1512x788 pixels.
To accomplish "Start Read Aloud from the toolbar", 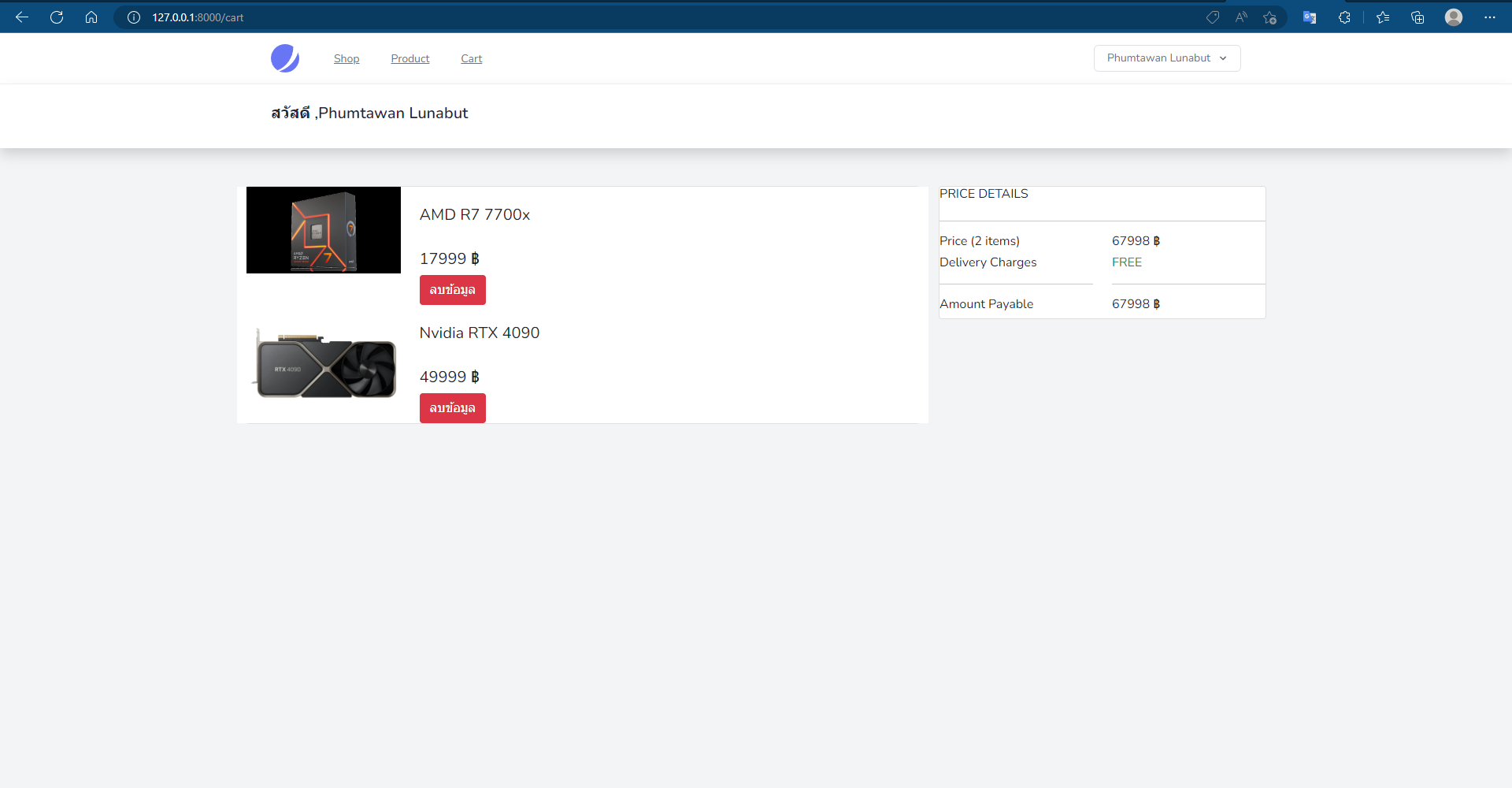I will [x=1241, y=17].
